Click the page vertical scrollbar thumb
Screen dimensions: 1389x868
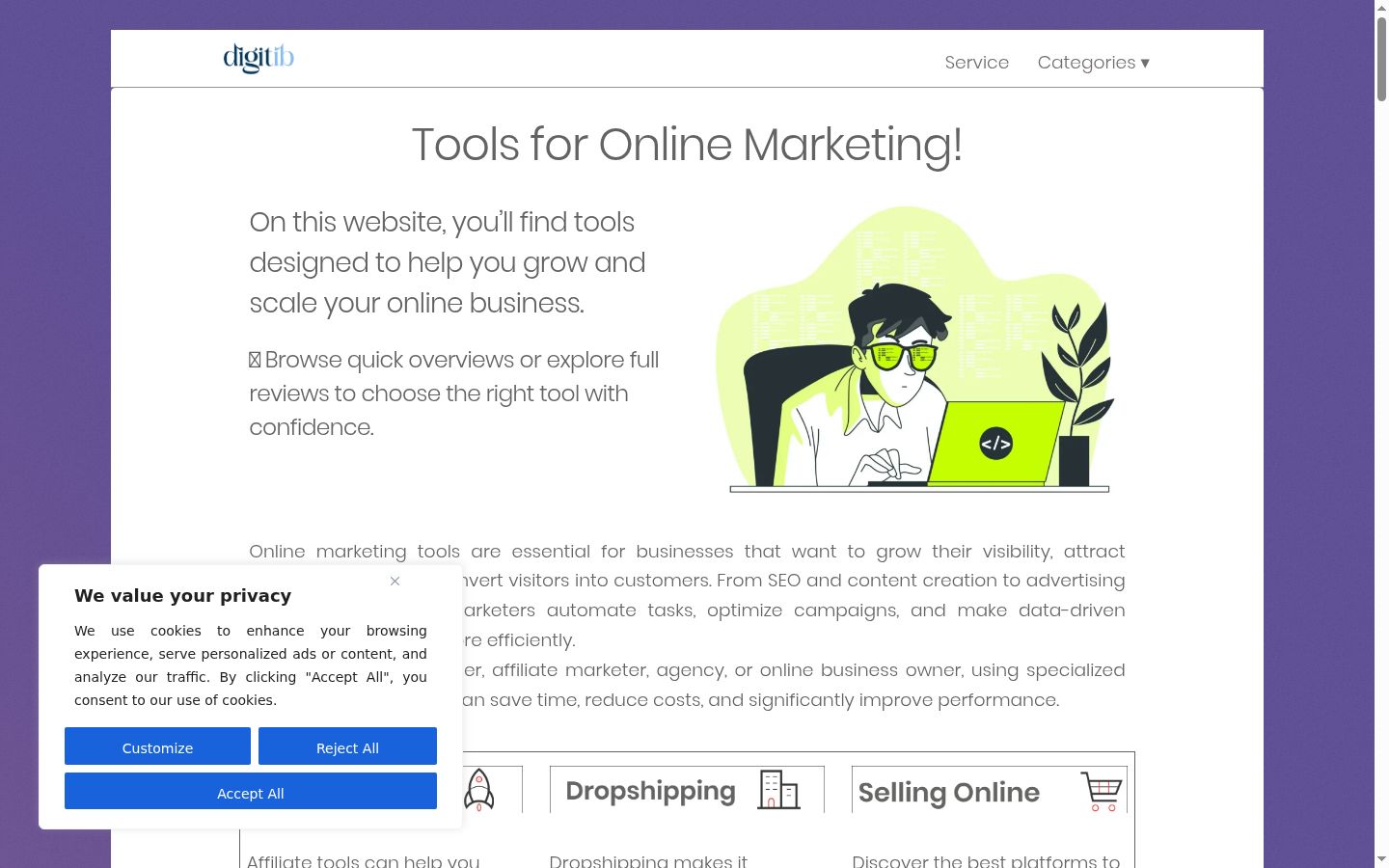click(1381, 58)
